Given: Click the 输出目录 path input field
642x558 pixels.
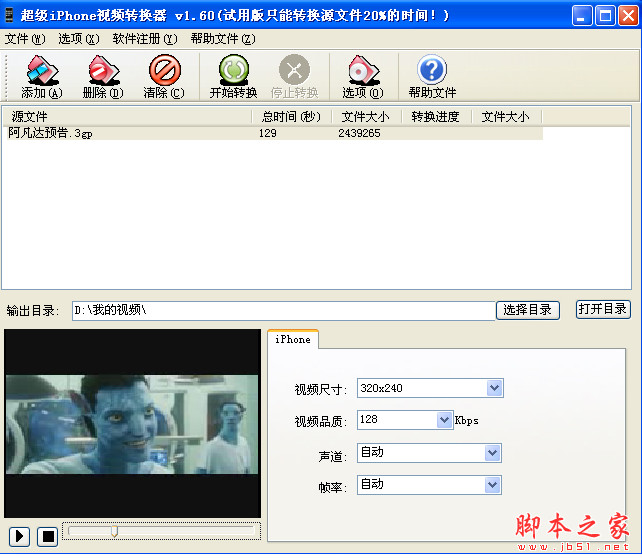Looking at the screenshot, I should pos(283,310).
